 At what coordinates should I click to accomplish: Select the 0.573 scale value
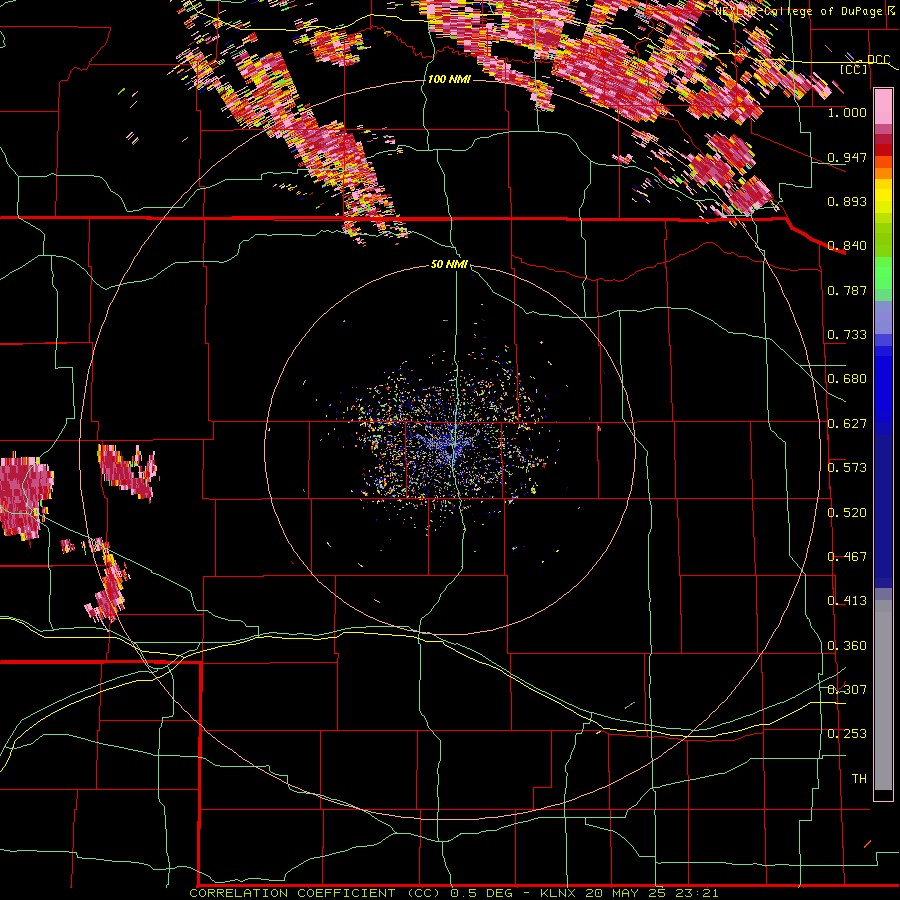pos(847,468)
